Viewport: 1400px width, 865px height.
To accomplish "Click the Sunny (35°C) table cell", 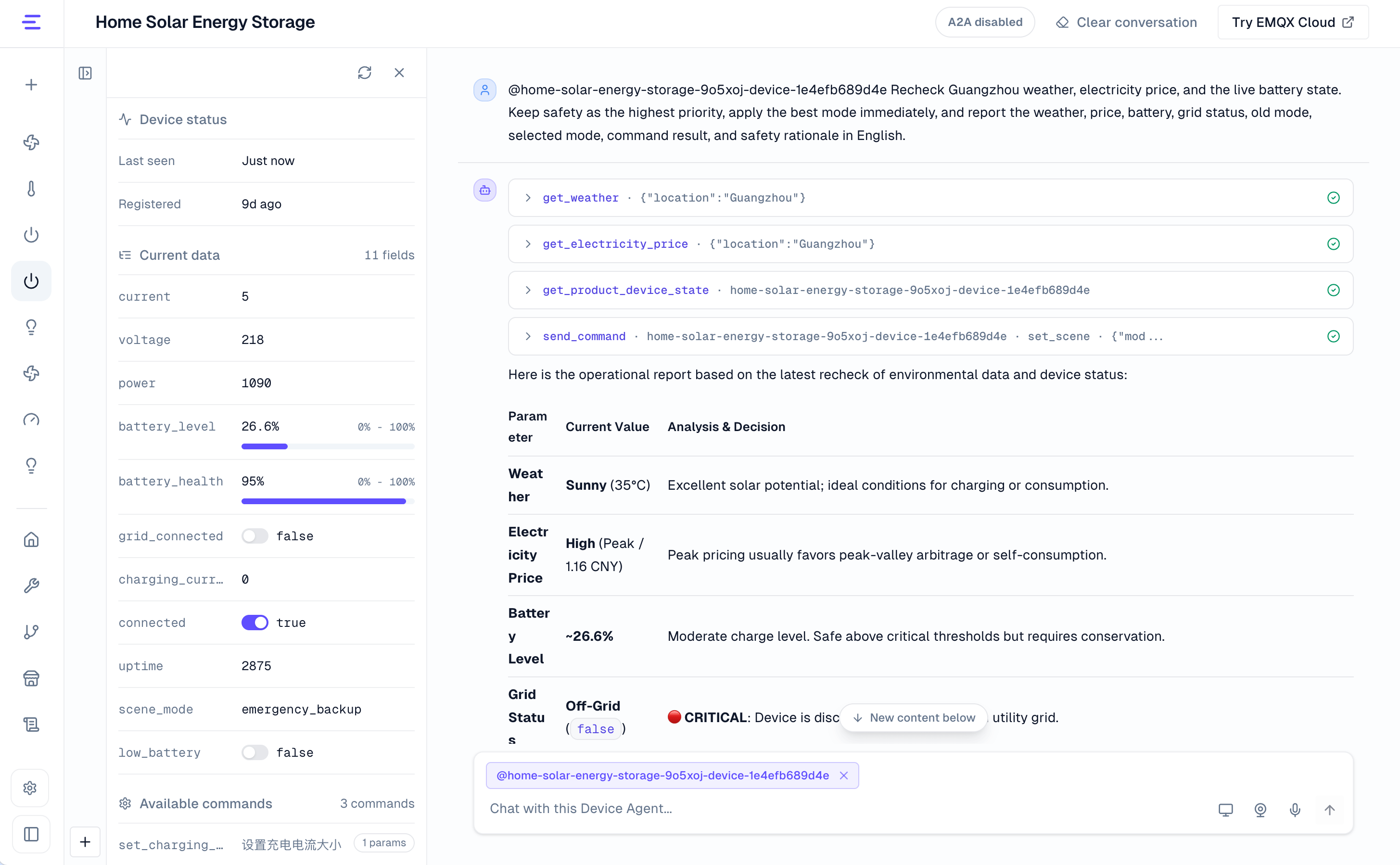I will pos(608,485).
